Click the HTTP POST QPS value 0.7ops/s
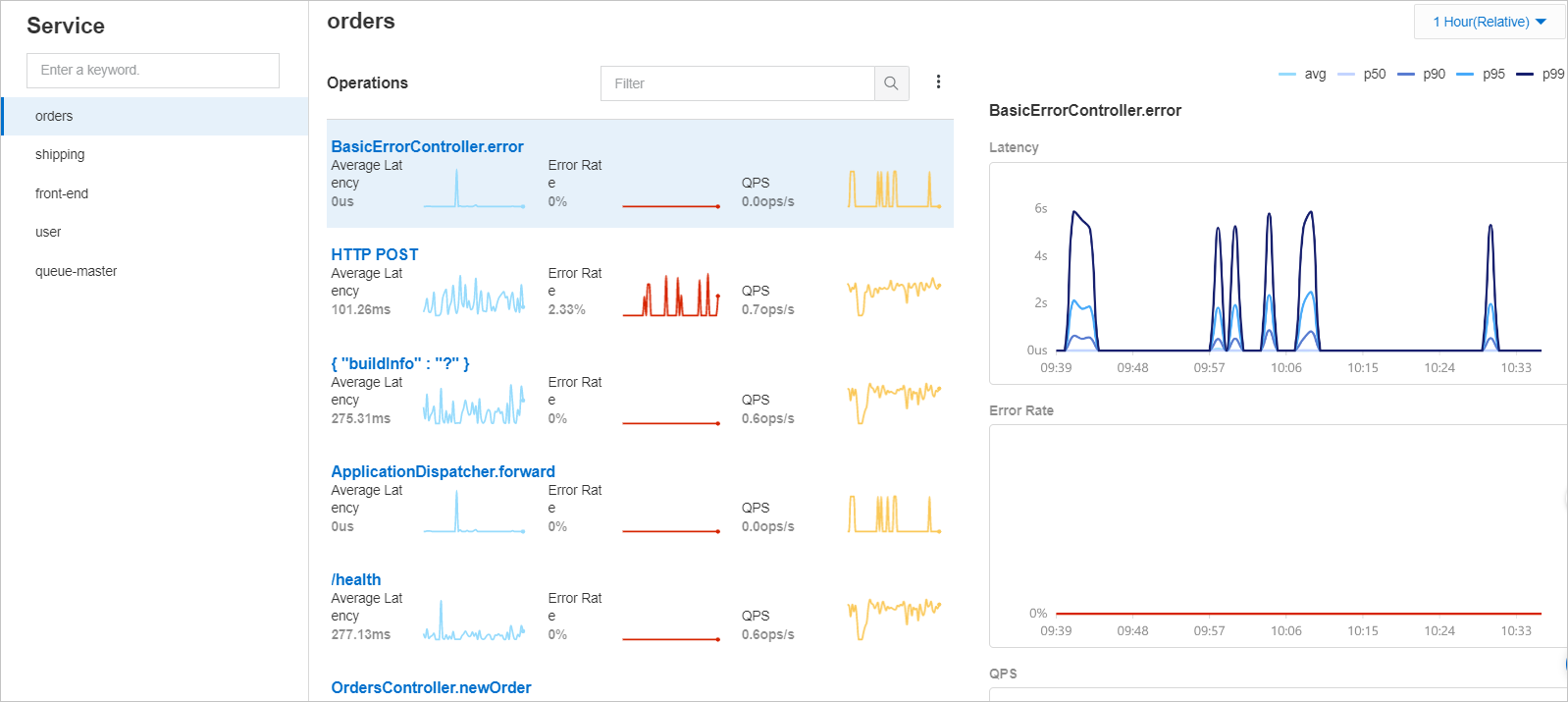The image size is (1568, 702). tap(768, 309)
